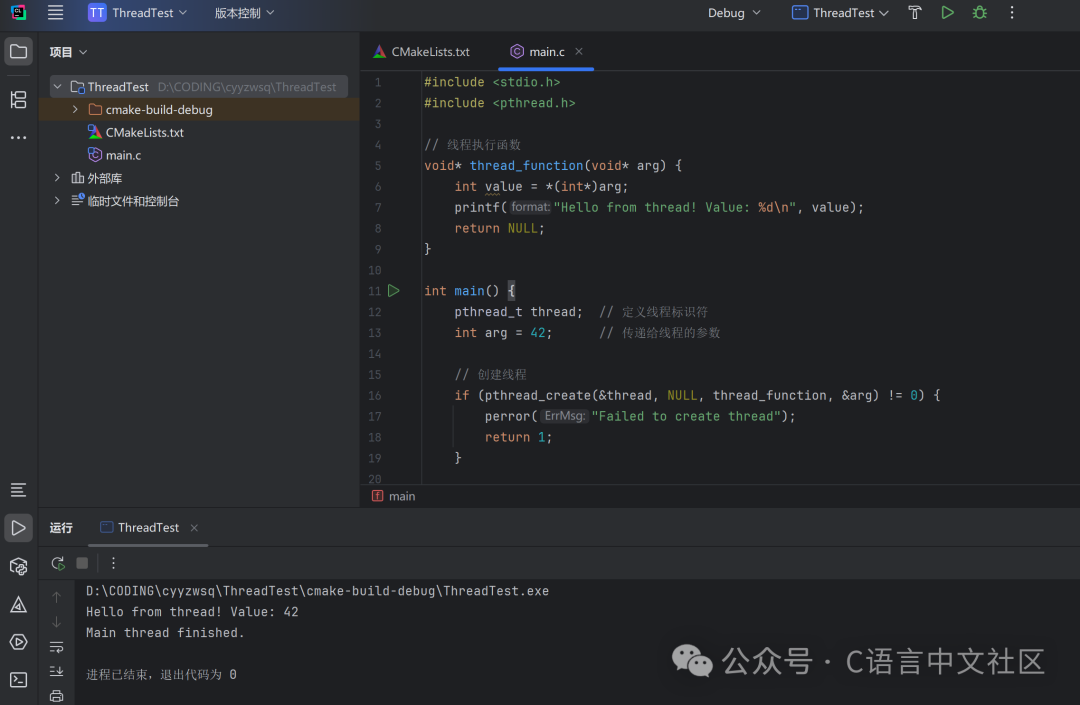Viewport: 1080px width, 705px height.
Task: Open the Run tool window sidebar icon
Action: pyautogui.click(x=19, y=528)
